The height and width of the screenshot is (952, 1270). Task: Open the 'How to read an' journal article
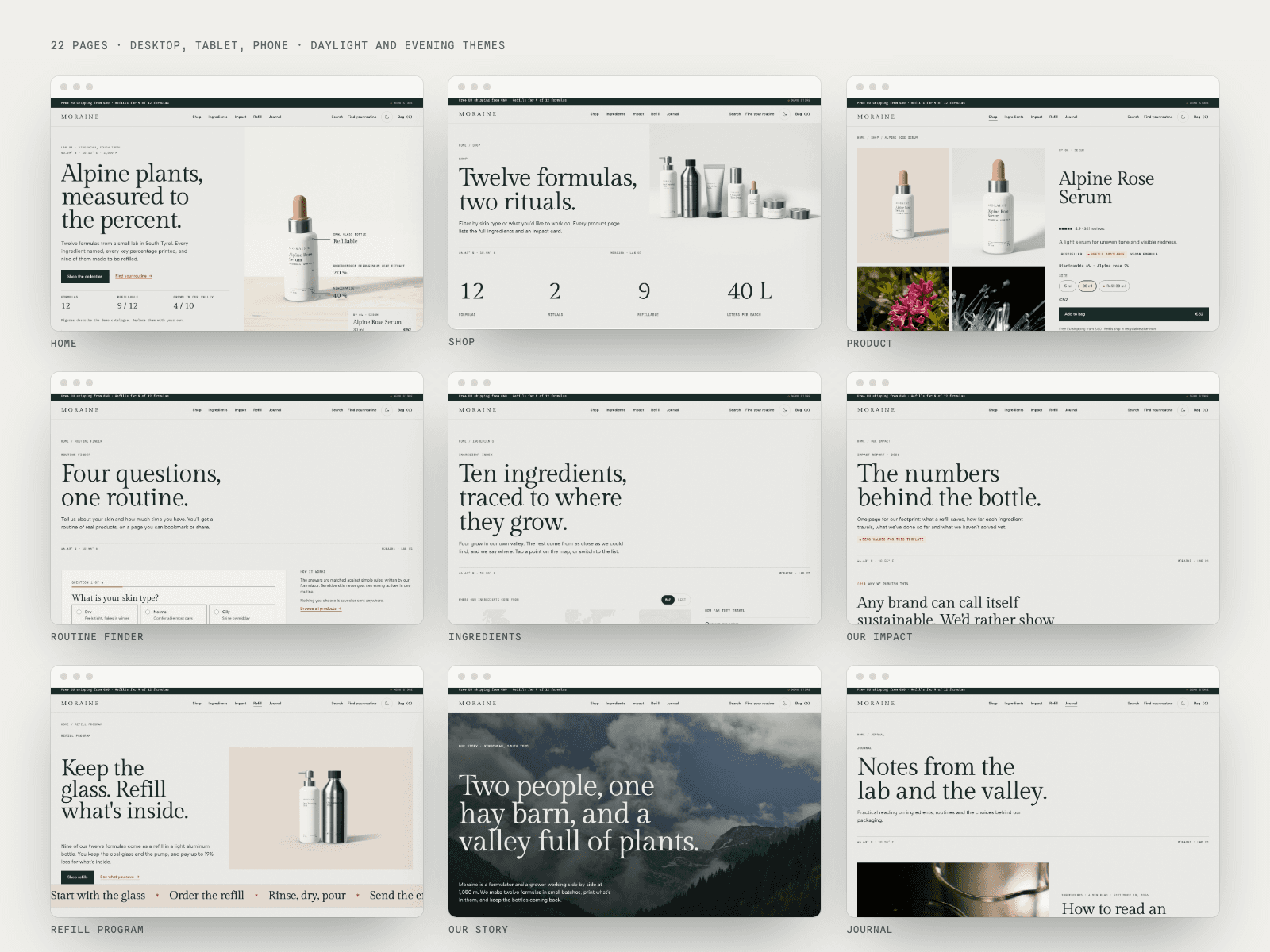pyautogui.click(x=1114, y=909)
